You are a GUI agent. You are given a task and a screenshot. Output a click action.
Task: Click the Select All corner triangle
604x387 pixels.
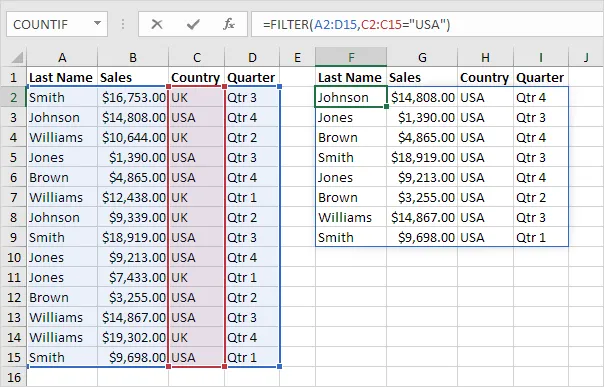(17, 58)
